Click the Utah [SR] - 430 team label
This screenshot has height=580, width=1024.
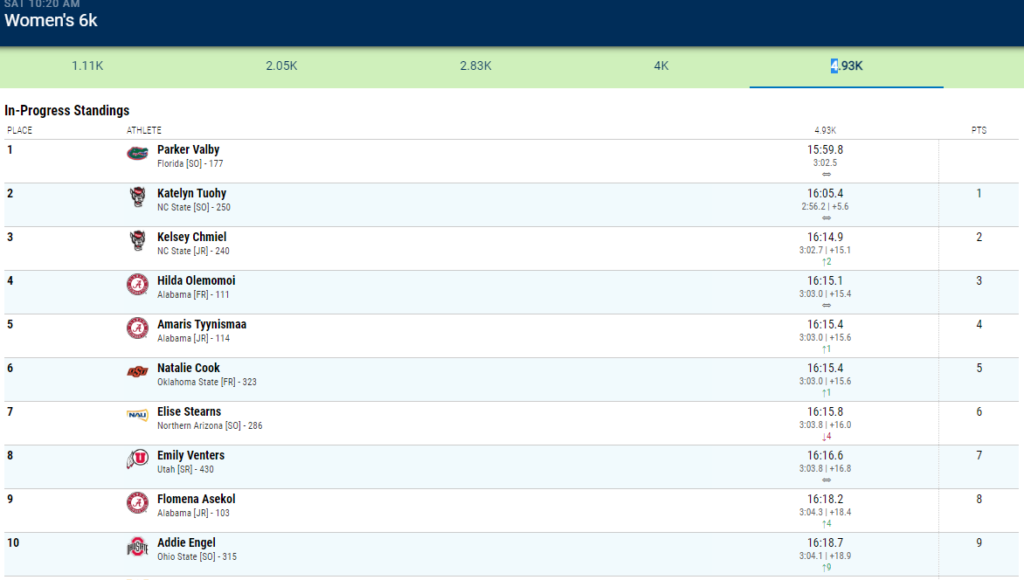coord(185,470)
